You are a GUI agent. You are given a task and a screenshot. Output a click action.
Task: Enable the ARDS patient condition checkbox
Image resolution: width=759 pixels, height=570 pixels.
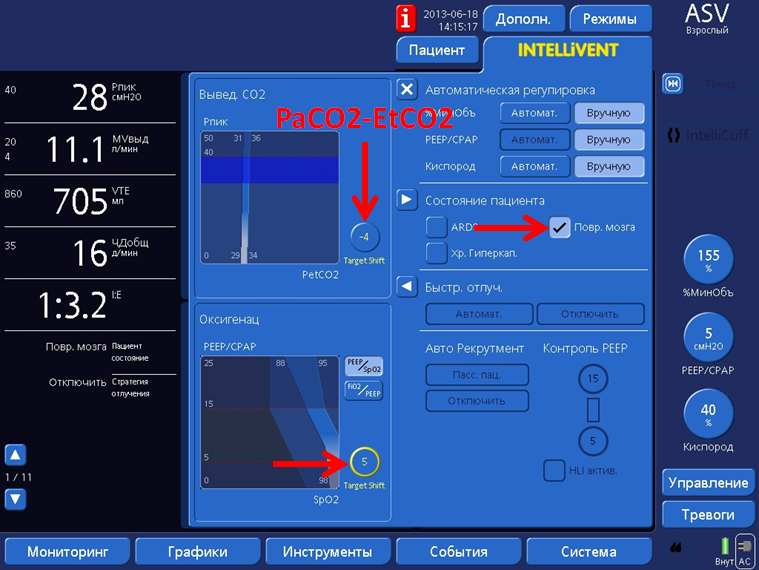tap(436, 227)
